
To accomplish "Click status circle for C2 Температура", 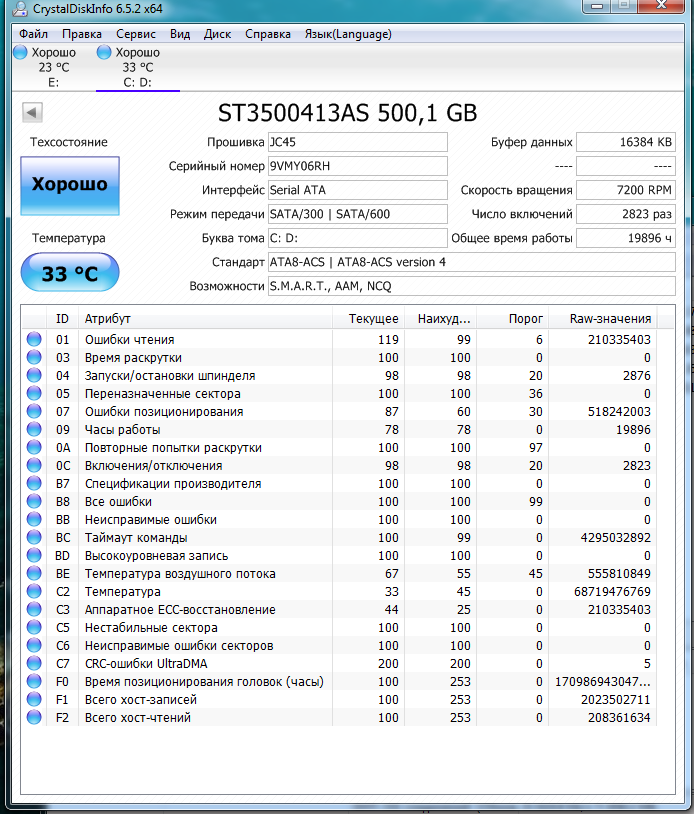I will (x=34, y=591).
